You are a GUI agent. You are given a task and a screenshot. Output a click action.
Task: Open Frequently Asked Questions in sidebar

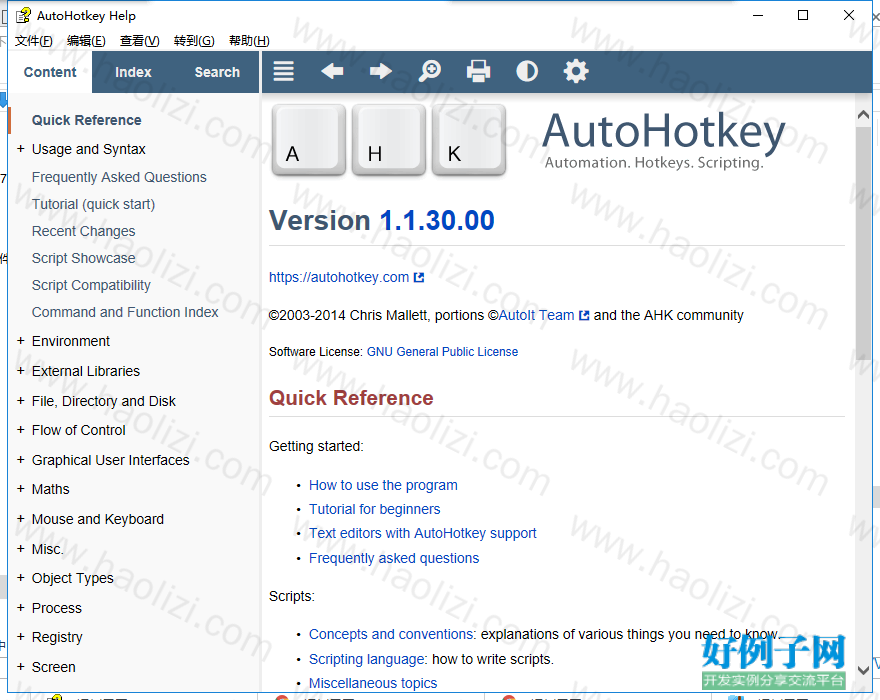click(x=119, y=177)
